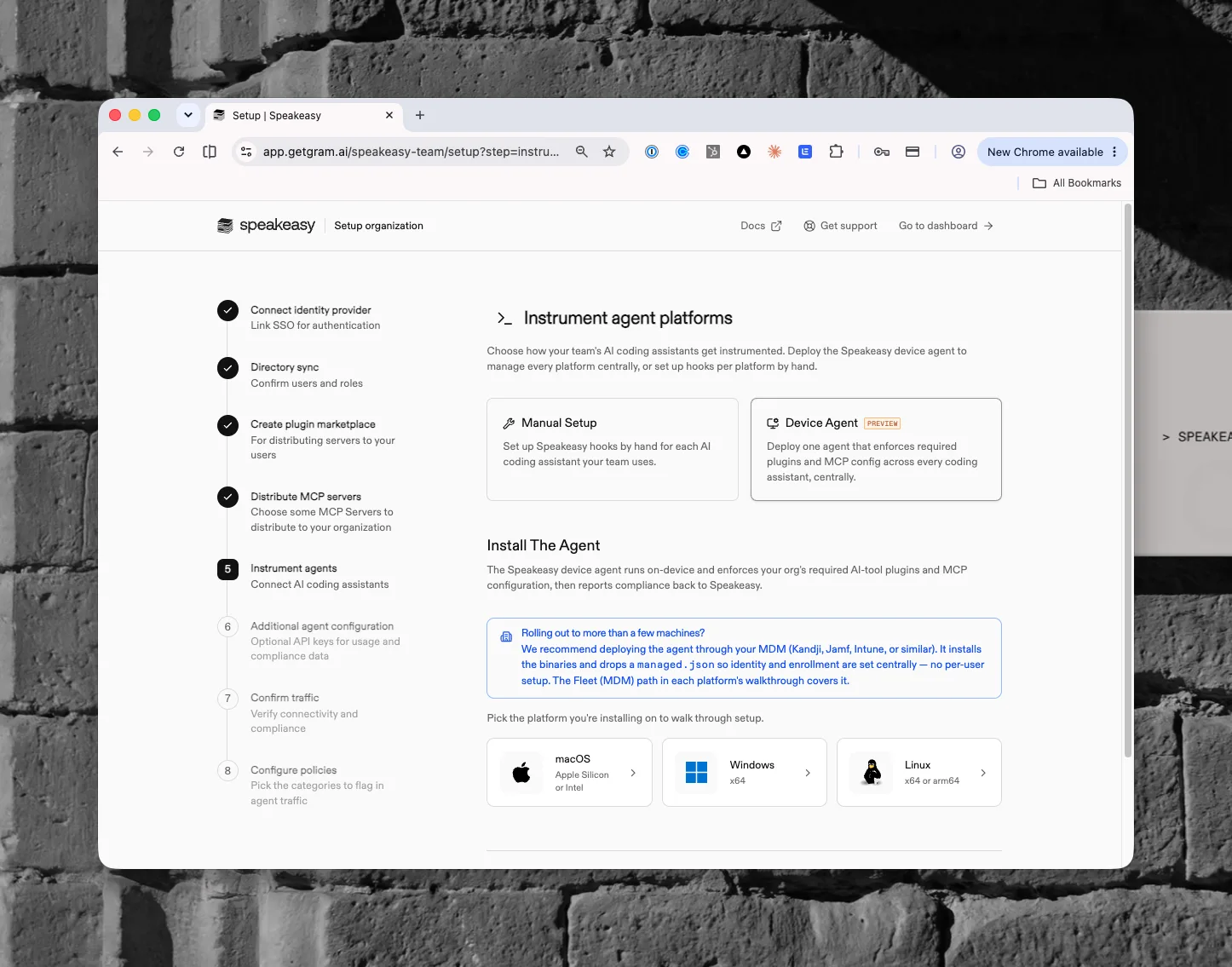Open the 1Password extension
The image size is (1232, 967).
652,152
